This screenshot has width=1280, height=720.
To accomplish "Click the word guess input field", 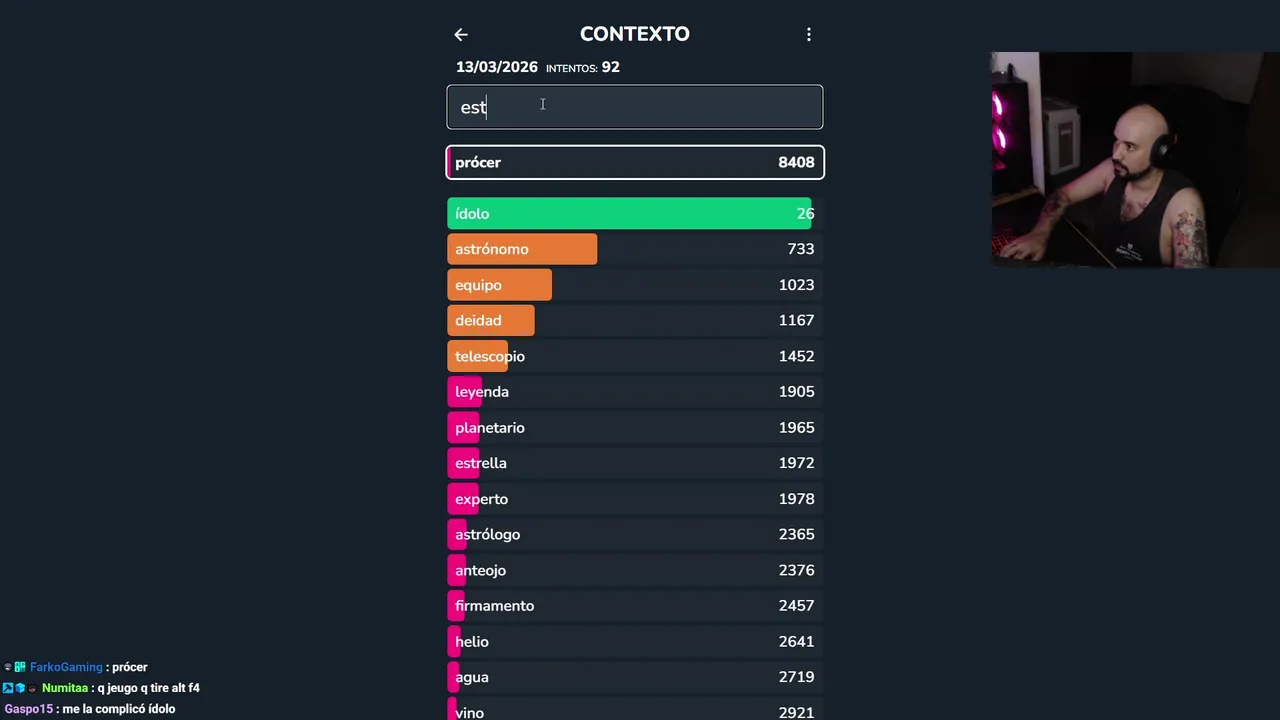I will pyautogui.click(x=635, y=107).
